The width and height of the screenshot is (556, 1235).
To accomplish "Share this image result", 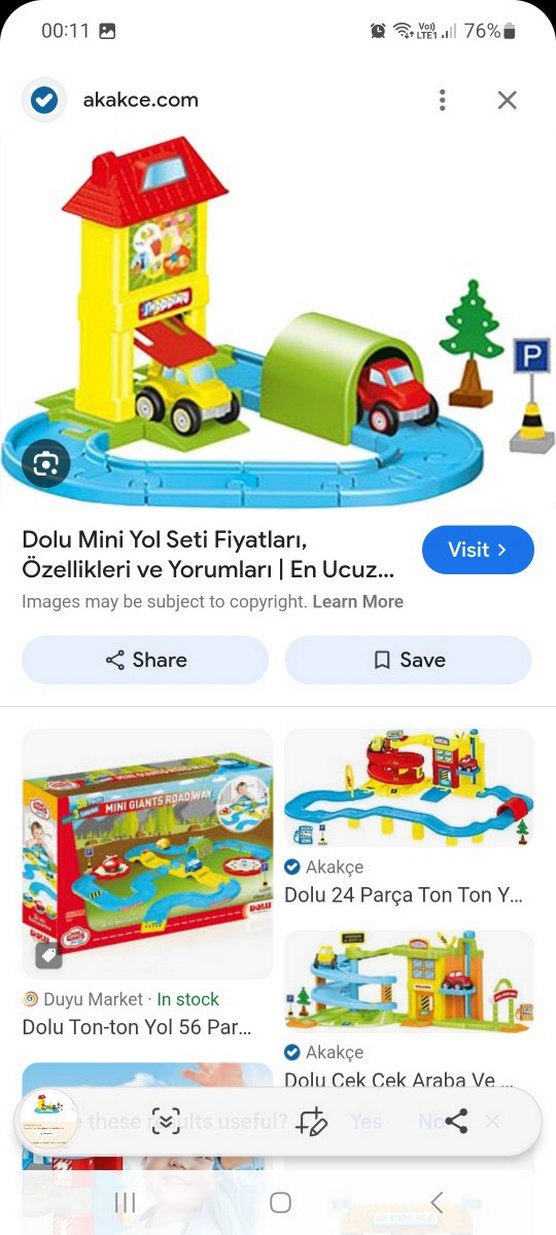I will [x=145, y=660].
